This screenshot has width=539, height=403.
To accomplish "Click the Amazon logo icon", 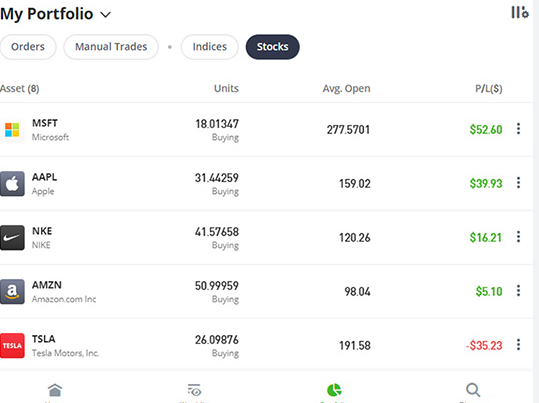I will [12, 292].
